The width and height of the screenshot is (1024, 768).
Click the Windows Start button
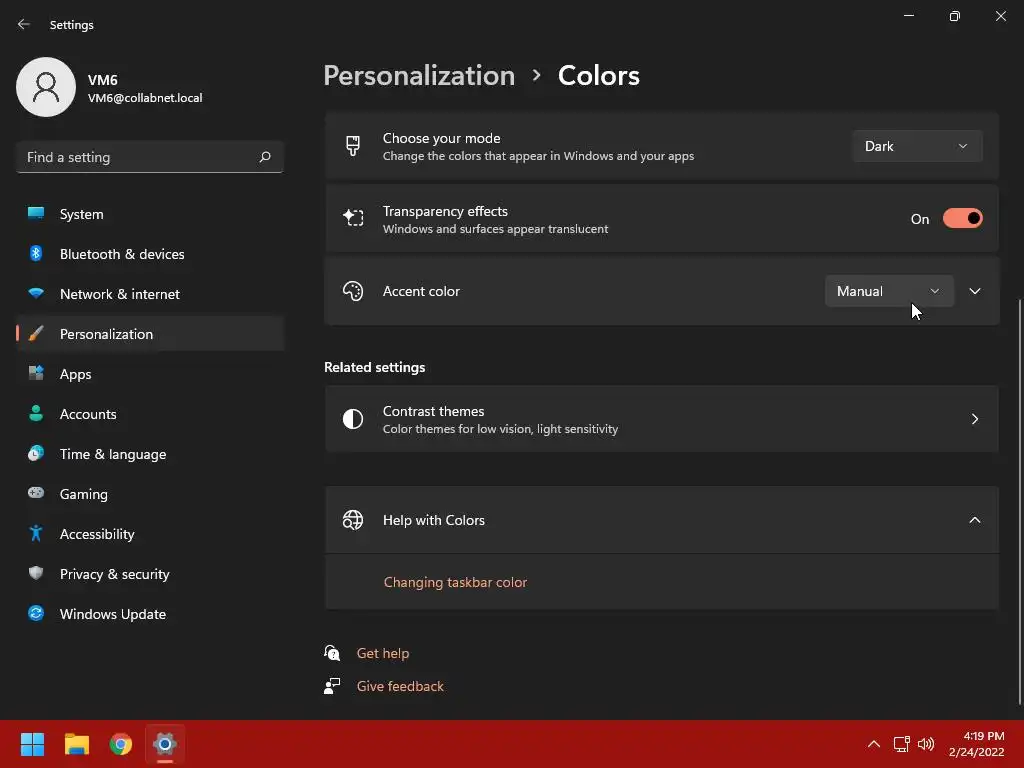(33, 744)
